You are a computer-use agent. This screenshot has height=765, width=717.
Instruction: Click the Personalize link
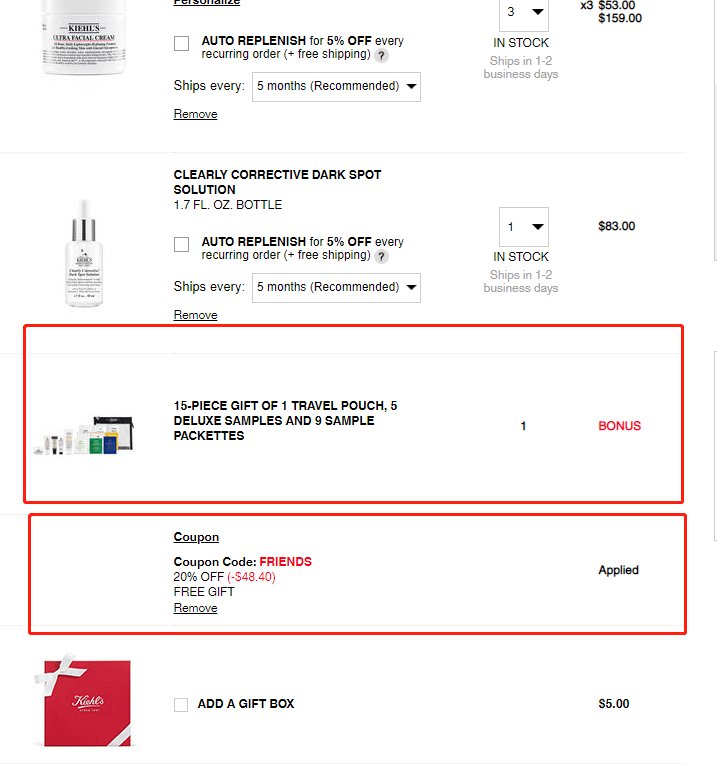point(207,2)
